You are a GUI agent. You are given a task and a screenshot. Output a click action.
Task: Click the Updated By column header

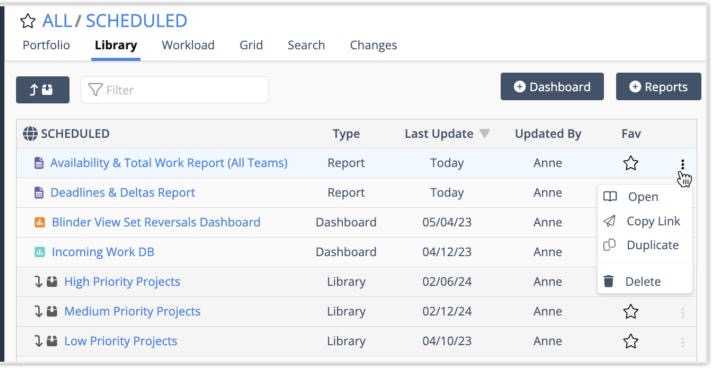click(548, 134)
